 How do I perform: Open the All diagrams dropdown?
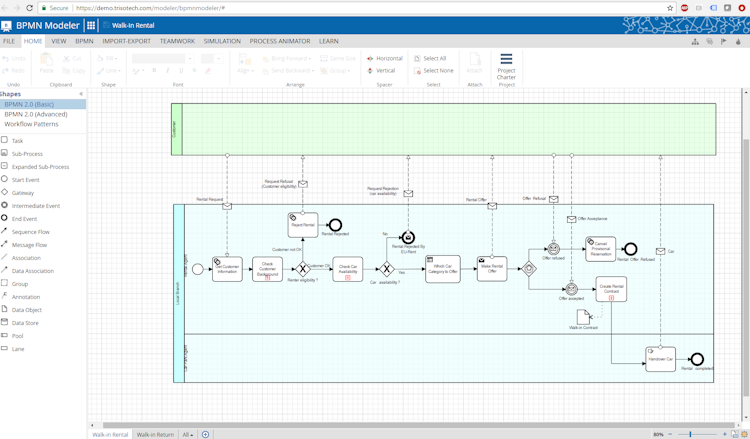pos(188,434)
